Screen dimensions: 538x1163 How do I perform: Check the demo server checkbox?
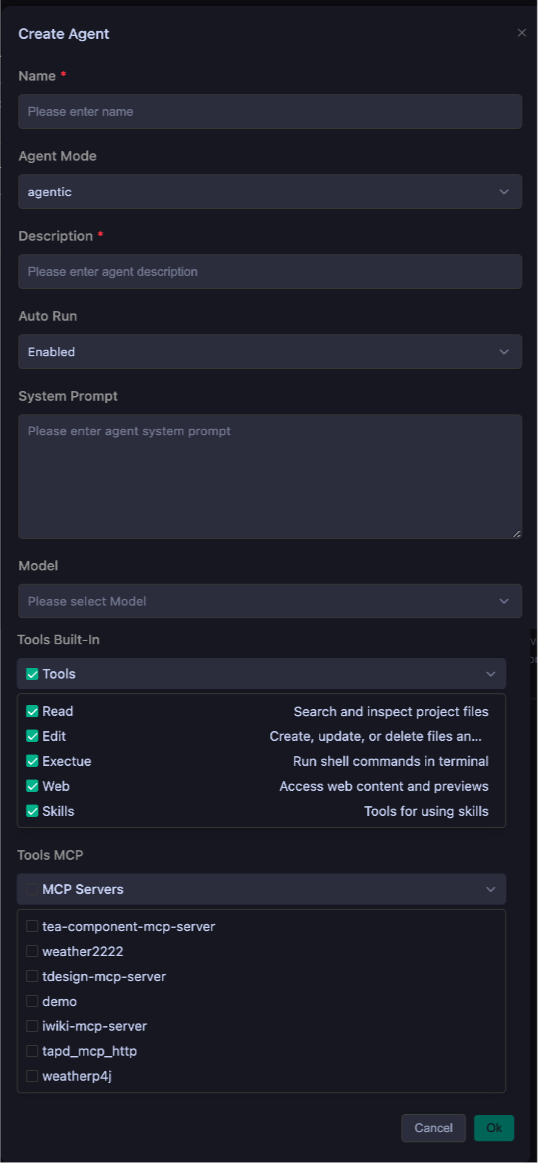32,1001
